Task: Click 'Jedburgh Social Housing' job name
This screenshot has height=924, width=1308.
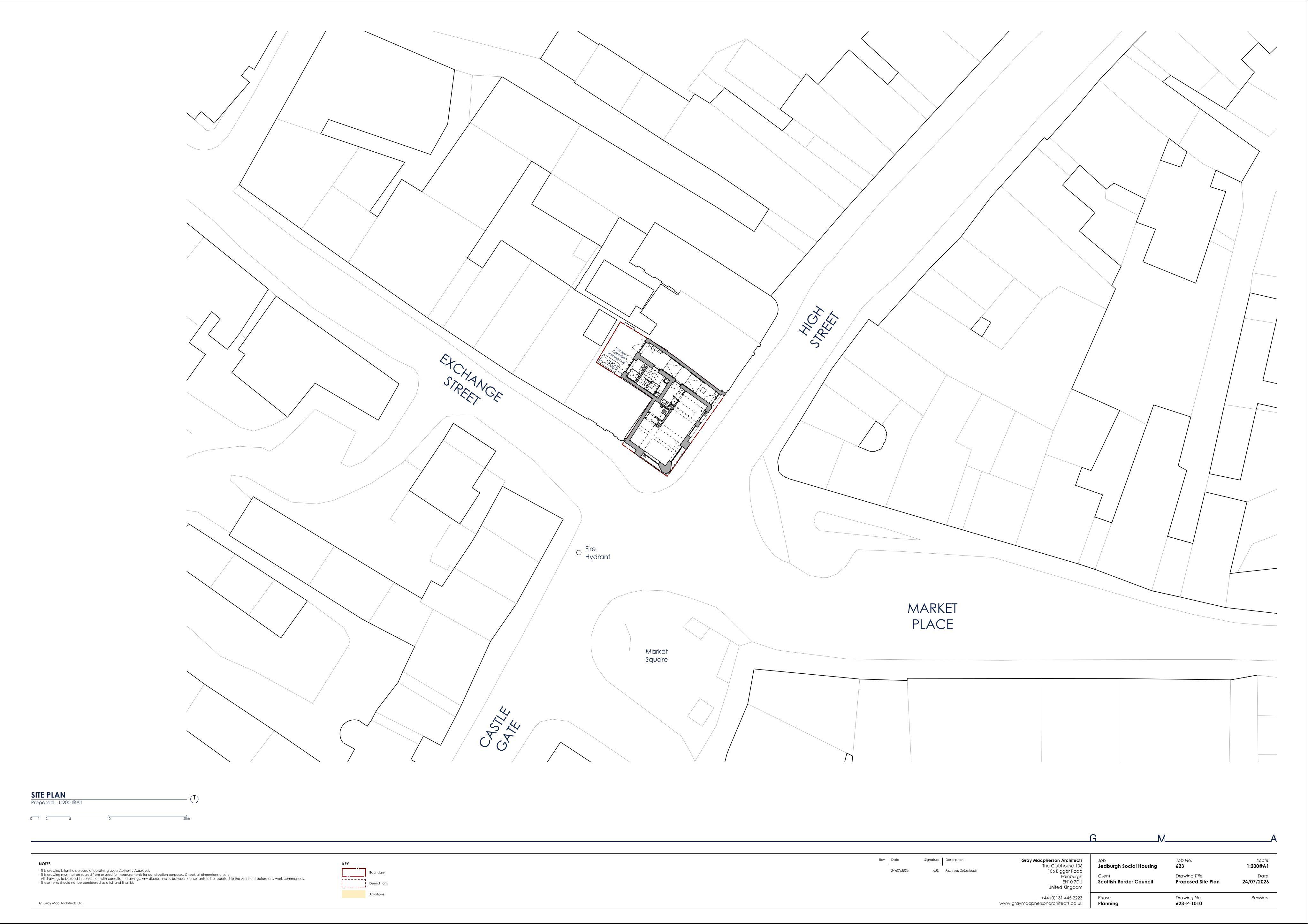Action: [1127, 866]
